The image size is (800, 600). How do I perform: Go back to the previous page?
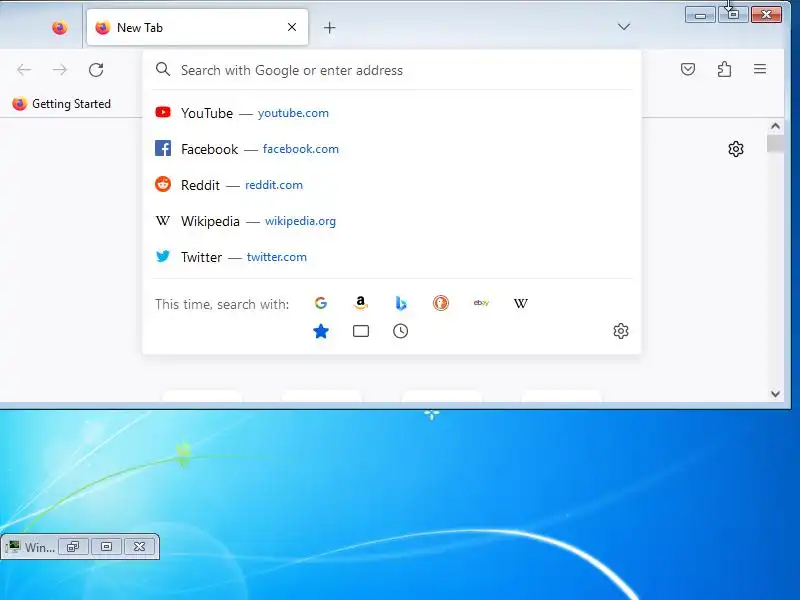tap(24, 70)
